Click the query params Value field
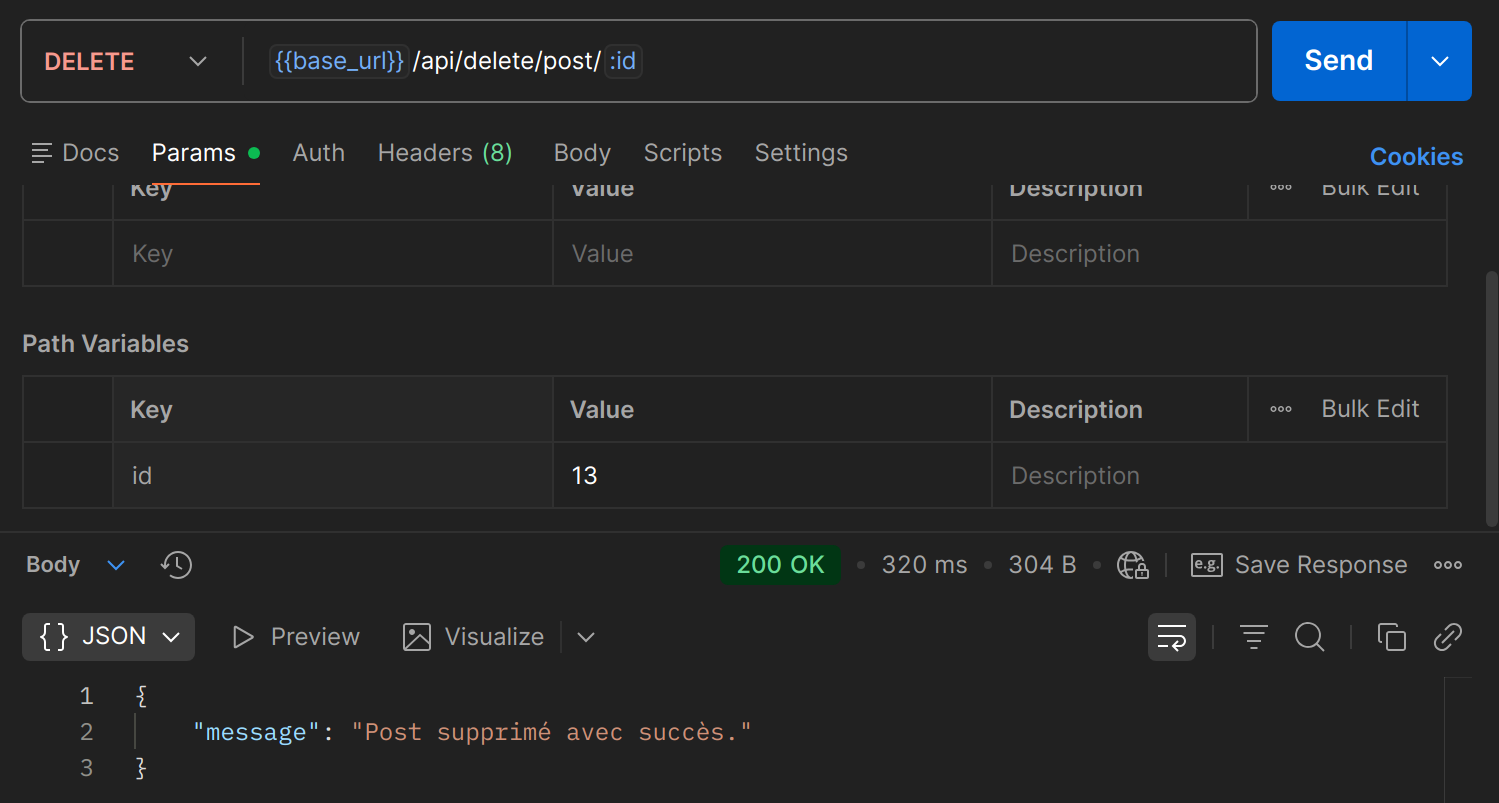The image size is (1499, 803). 772,254
